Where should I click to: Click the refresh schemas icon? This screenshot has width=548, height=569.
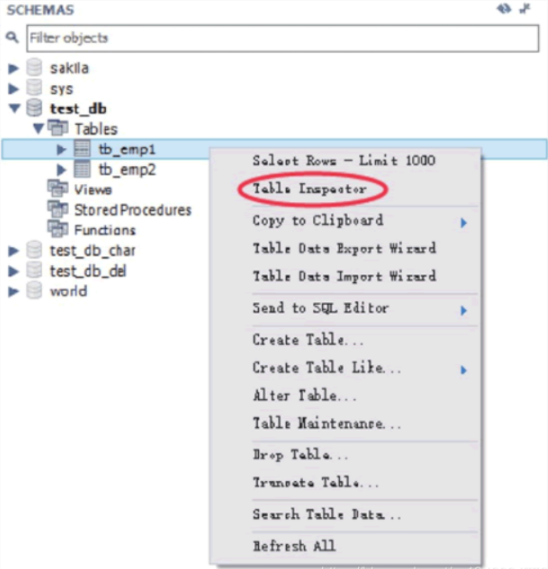tap(504, 9)
